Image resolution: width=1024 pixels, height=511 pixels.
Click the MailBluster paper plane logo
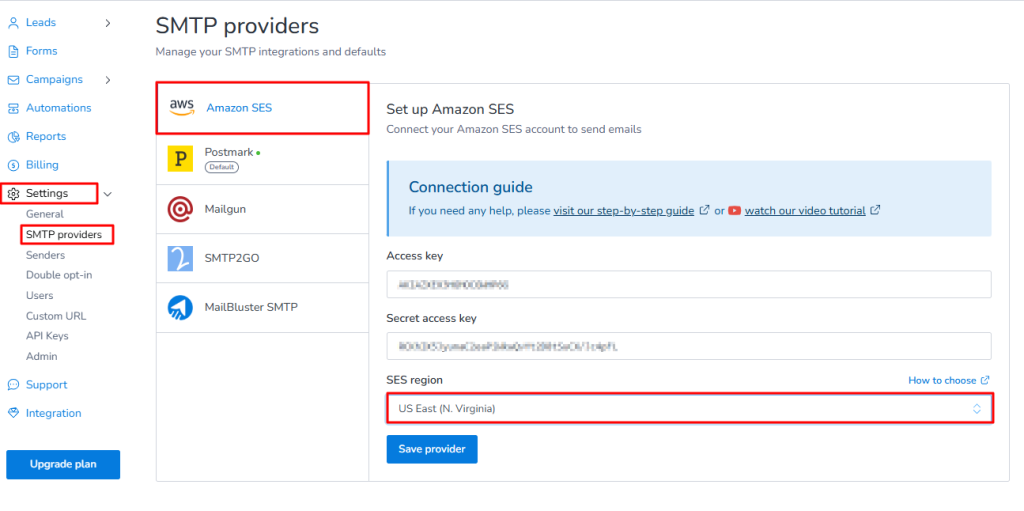(x=180, y=307)
